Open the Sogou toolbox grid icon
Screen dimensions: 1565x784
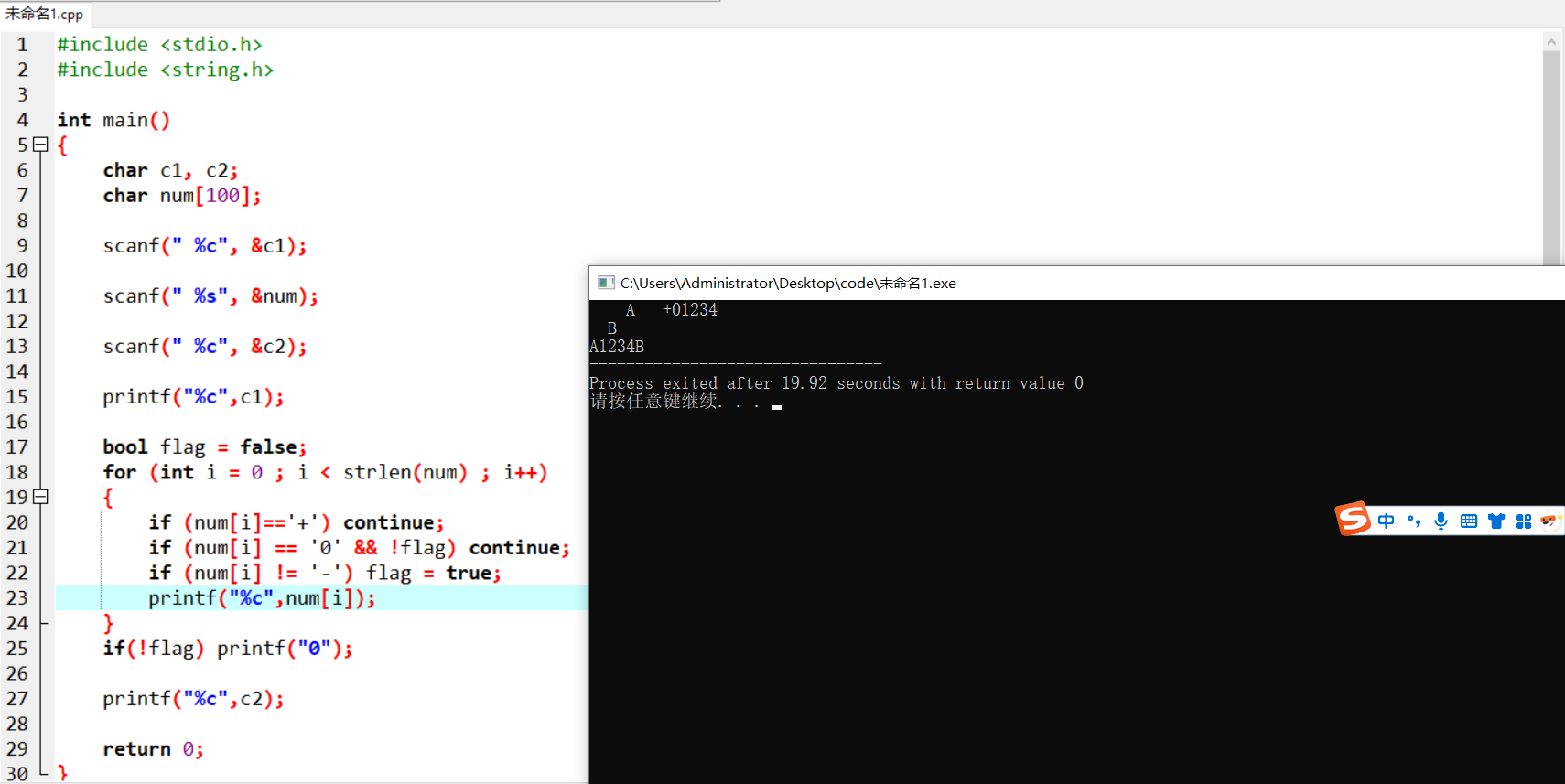1524,521
